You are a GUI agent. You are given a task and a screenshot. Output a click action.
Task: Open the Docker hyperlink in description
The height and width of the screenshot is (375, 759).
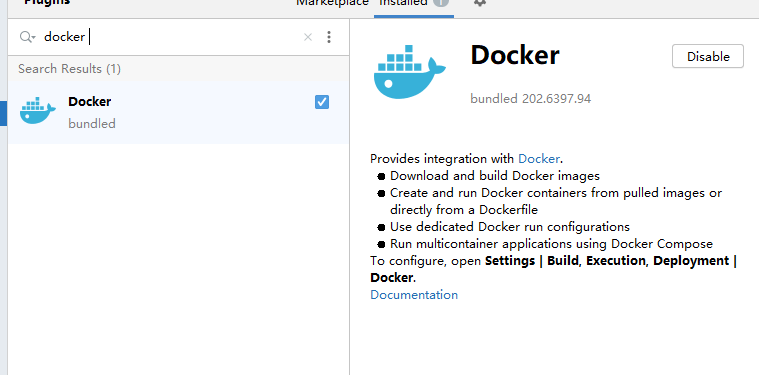tap(539, 159)
